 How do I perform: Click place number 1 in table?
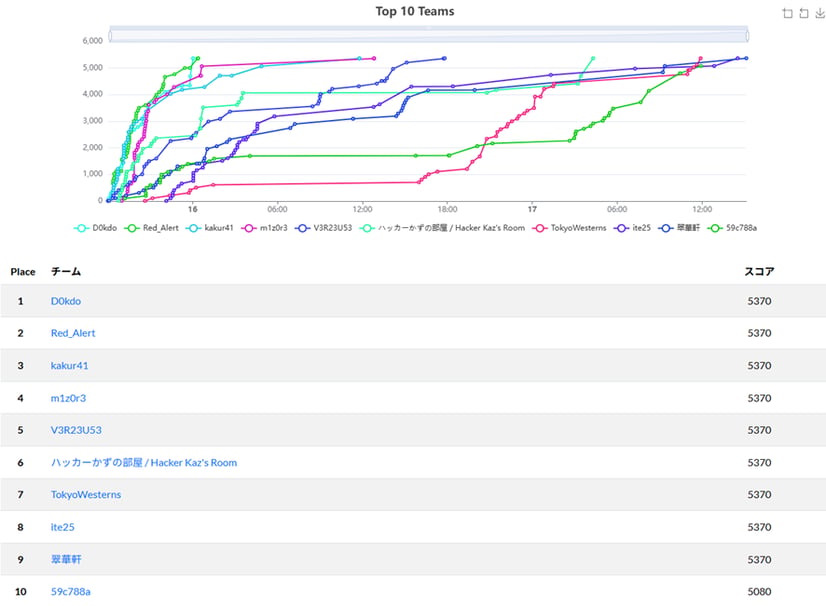click(x=21, y=301)
